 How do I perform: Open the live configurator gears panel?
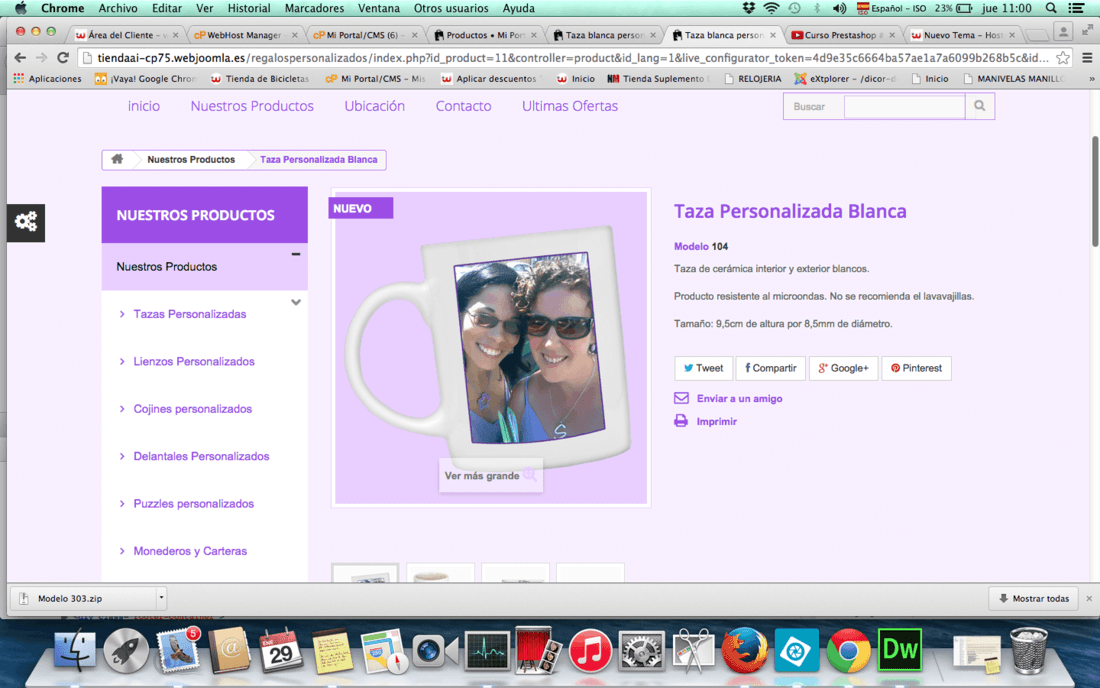[x=26, y=222]
